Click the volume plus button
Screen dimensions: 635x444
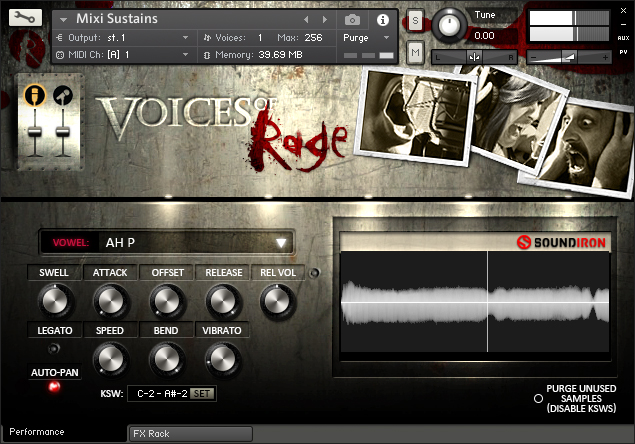tap(605, 58)
